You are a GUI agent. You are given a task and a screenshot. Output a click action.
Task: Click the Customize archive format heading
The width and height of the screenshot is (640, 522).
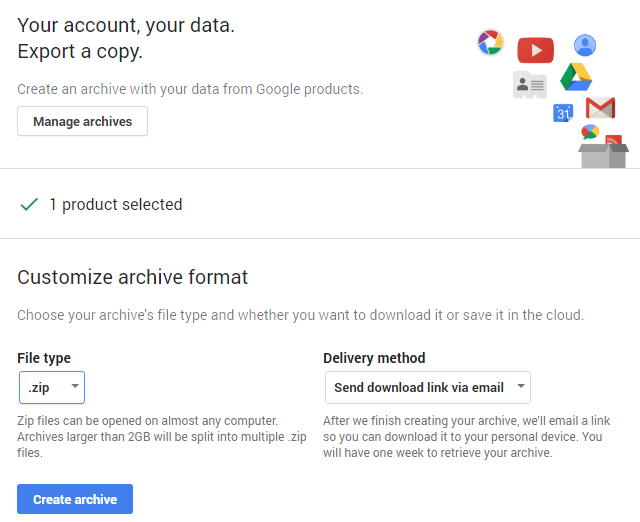point(132,277)
